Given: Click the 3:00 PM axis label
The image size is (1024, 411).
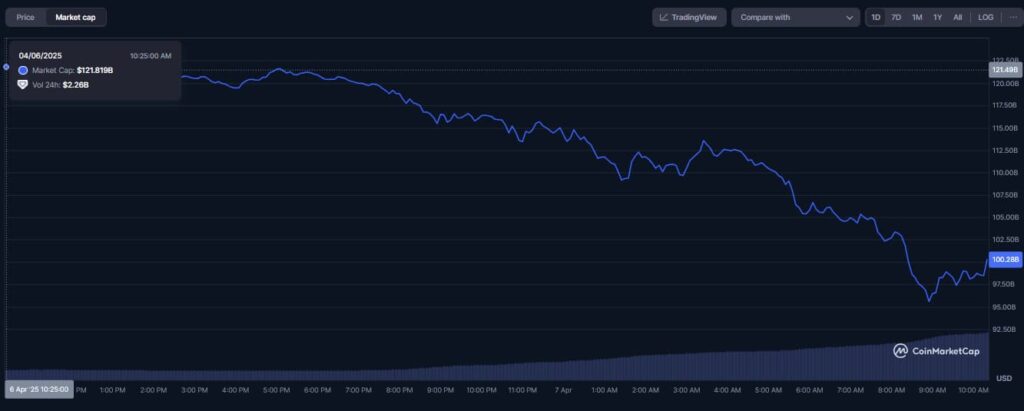Looking at the screenshot, I should coord(194,390).
